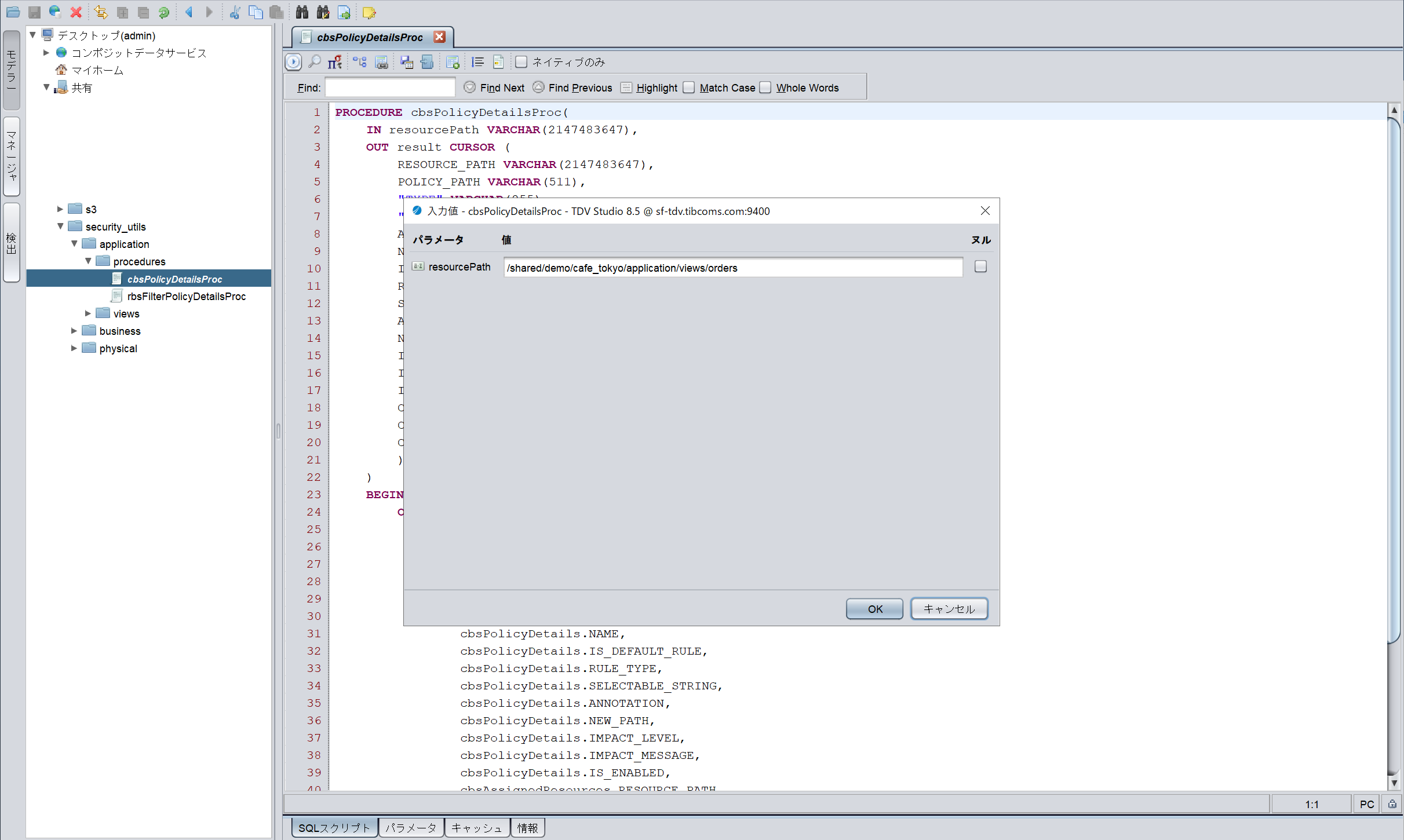Collapse the security_utils folder

click(60, 227)
